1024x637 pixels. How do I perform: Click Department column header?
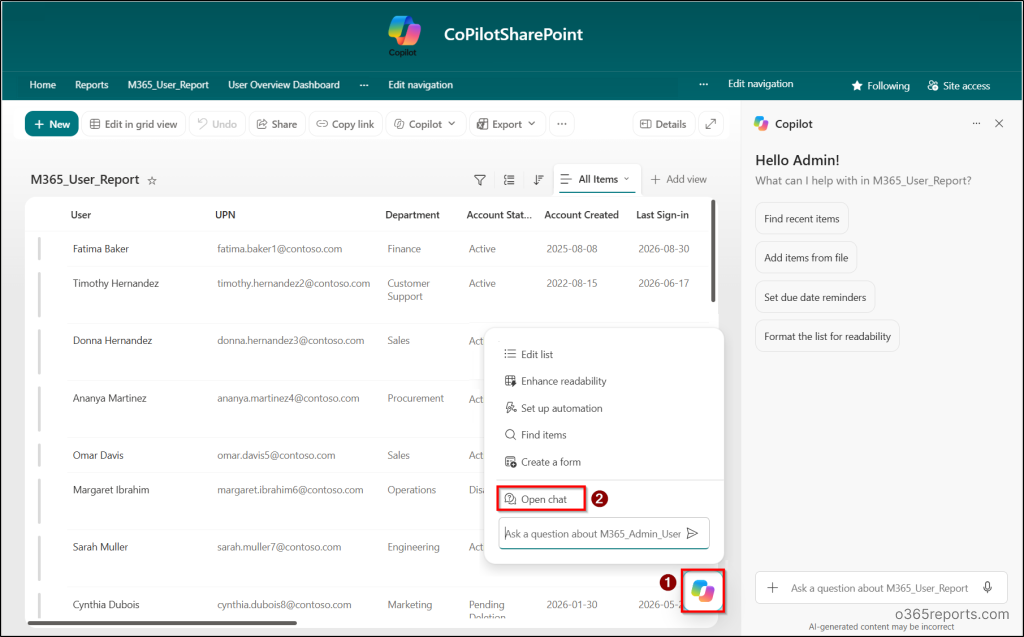click(x=412, y=215)
